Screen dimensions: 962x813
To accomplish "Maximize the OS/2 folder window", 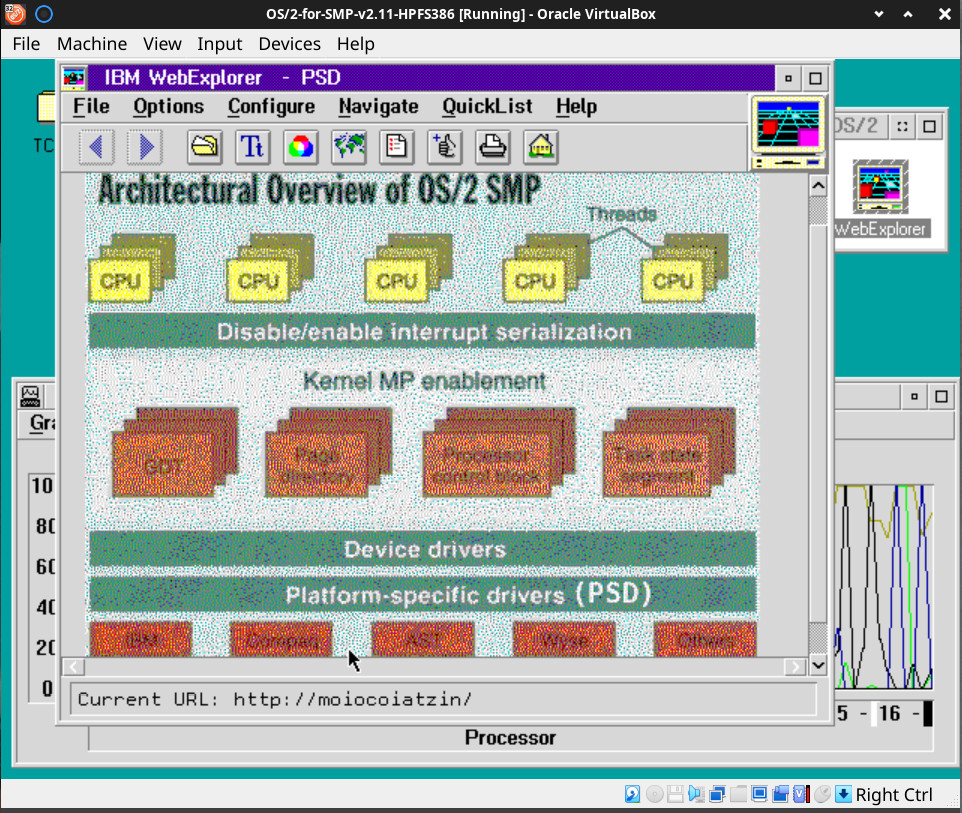I will (x=929, y=127).
